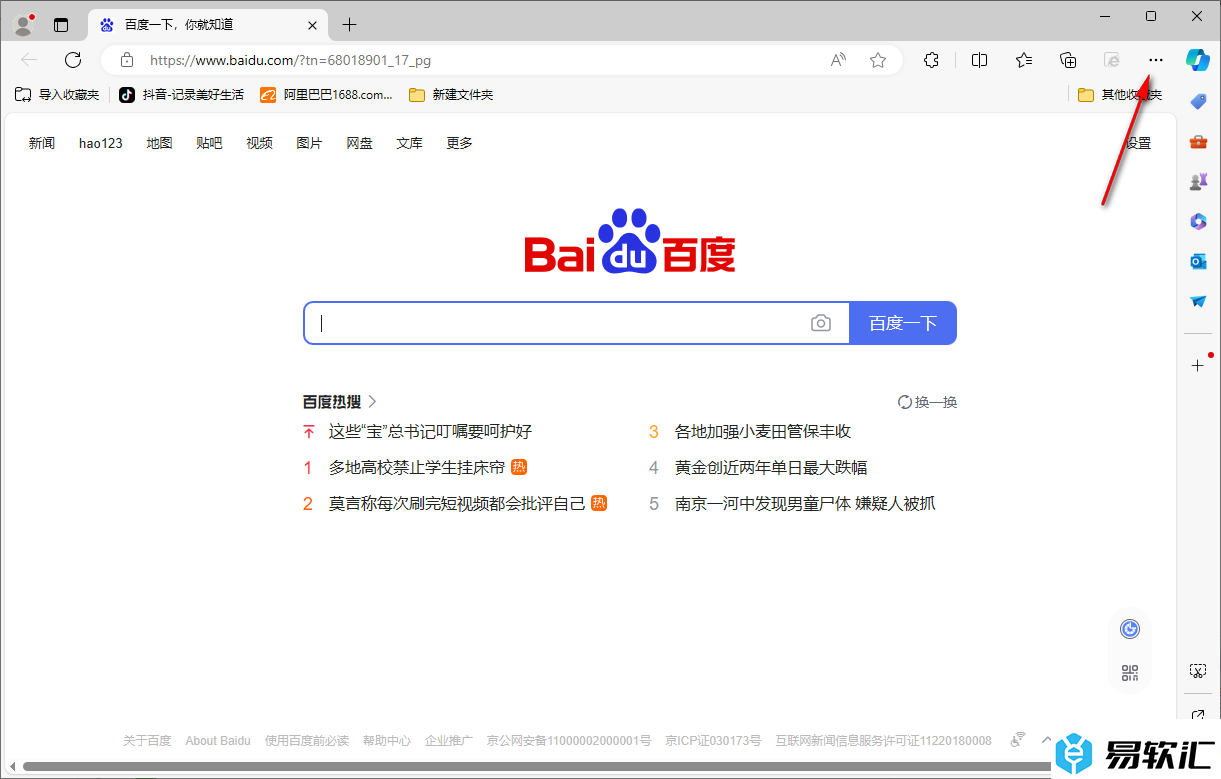Open 帮助中心 footer link
Image resolution: width=1221 pixels, height=779 pixels.
click(x=387, y=741)
